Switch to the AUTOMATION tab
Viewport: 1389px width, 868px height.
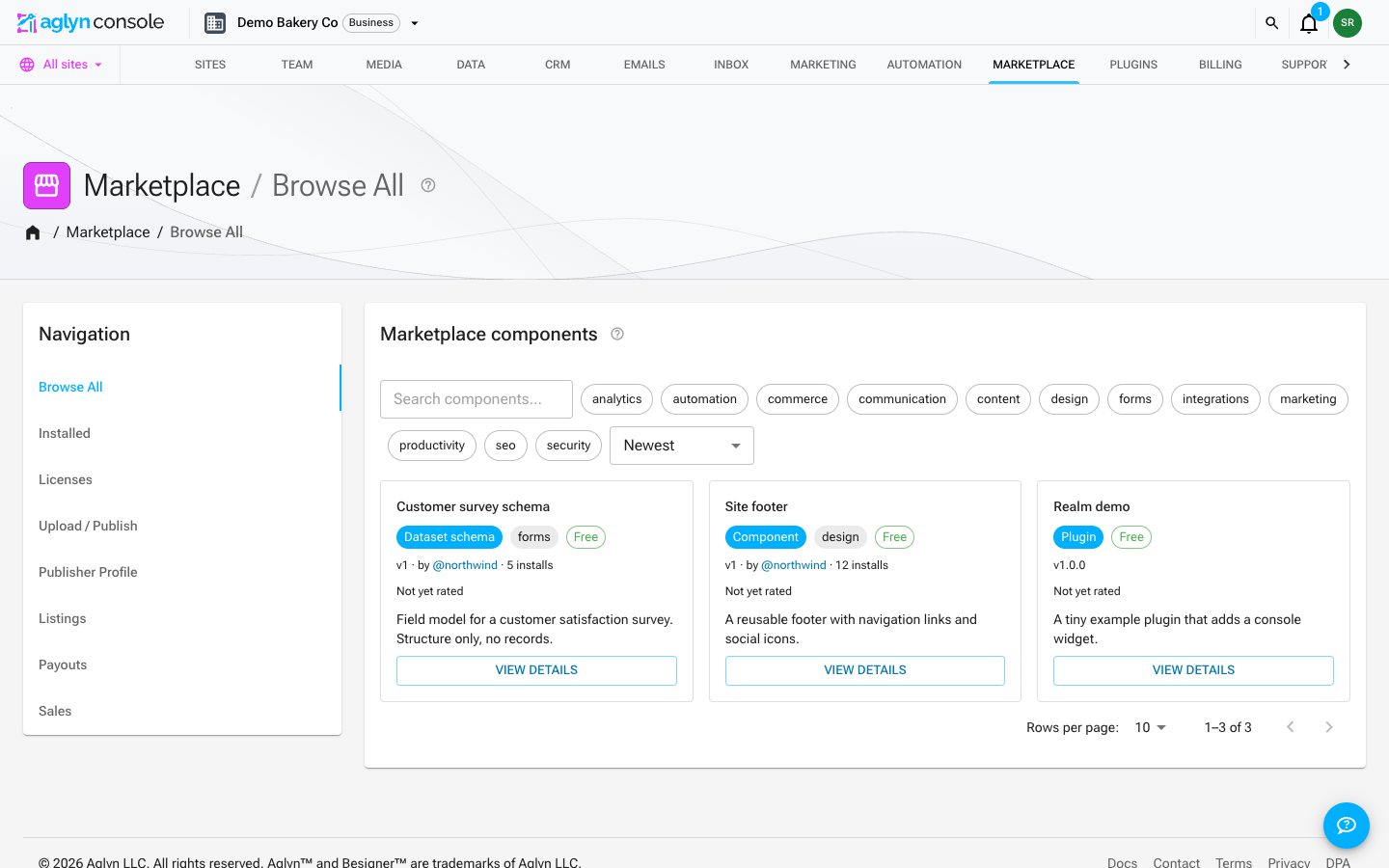(924, 65)
